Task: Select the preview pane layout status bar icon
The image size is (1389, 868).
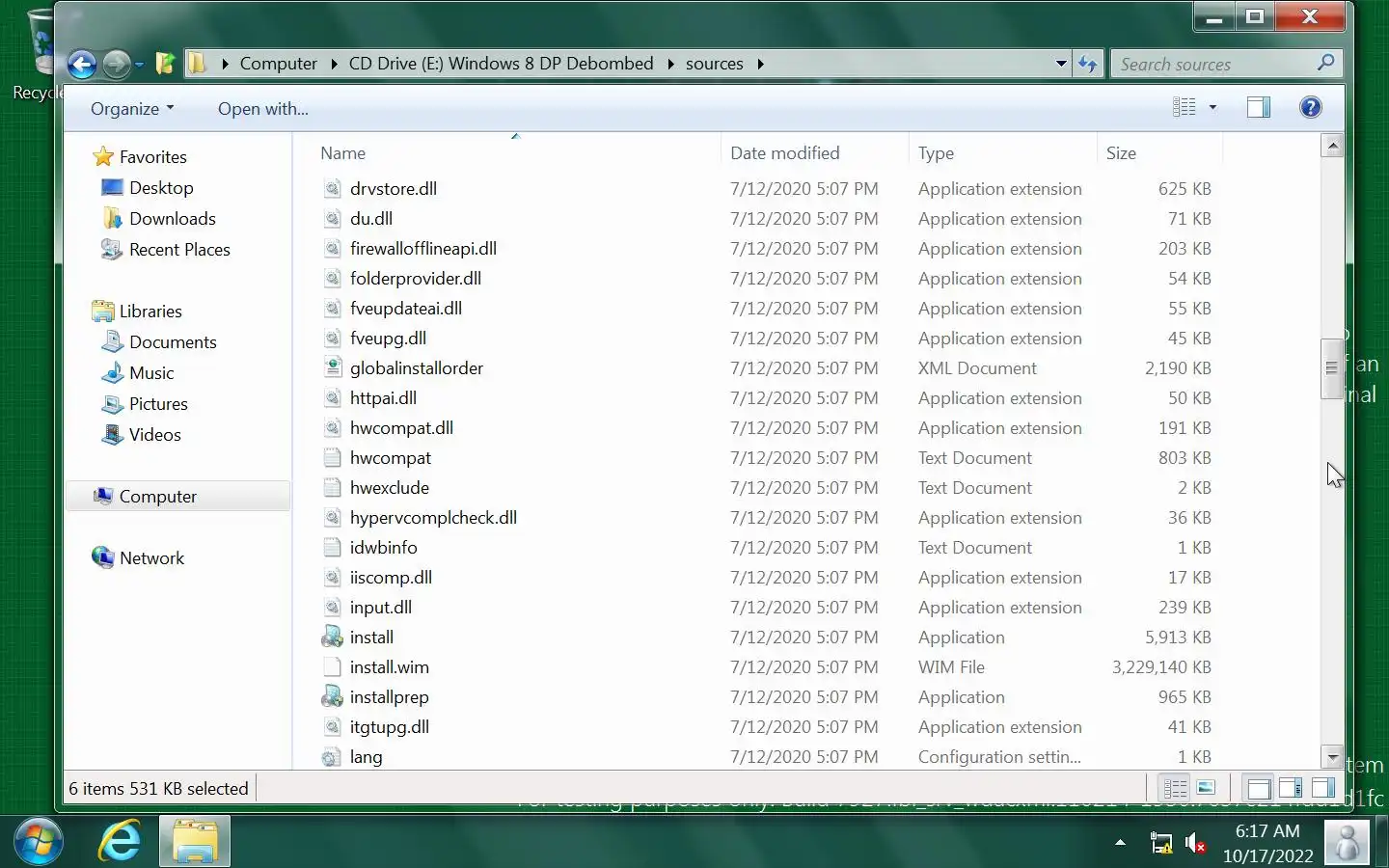Action: 1322,788
